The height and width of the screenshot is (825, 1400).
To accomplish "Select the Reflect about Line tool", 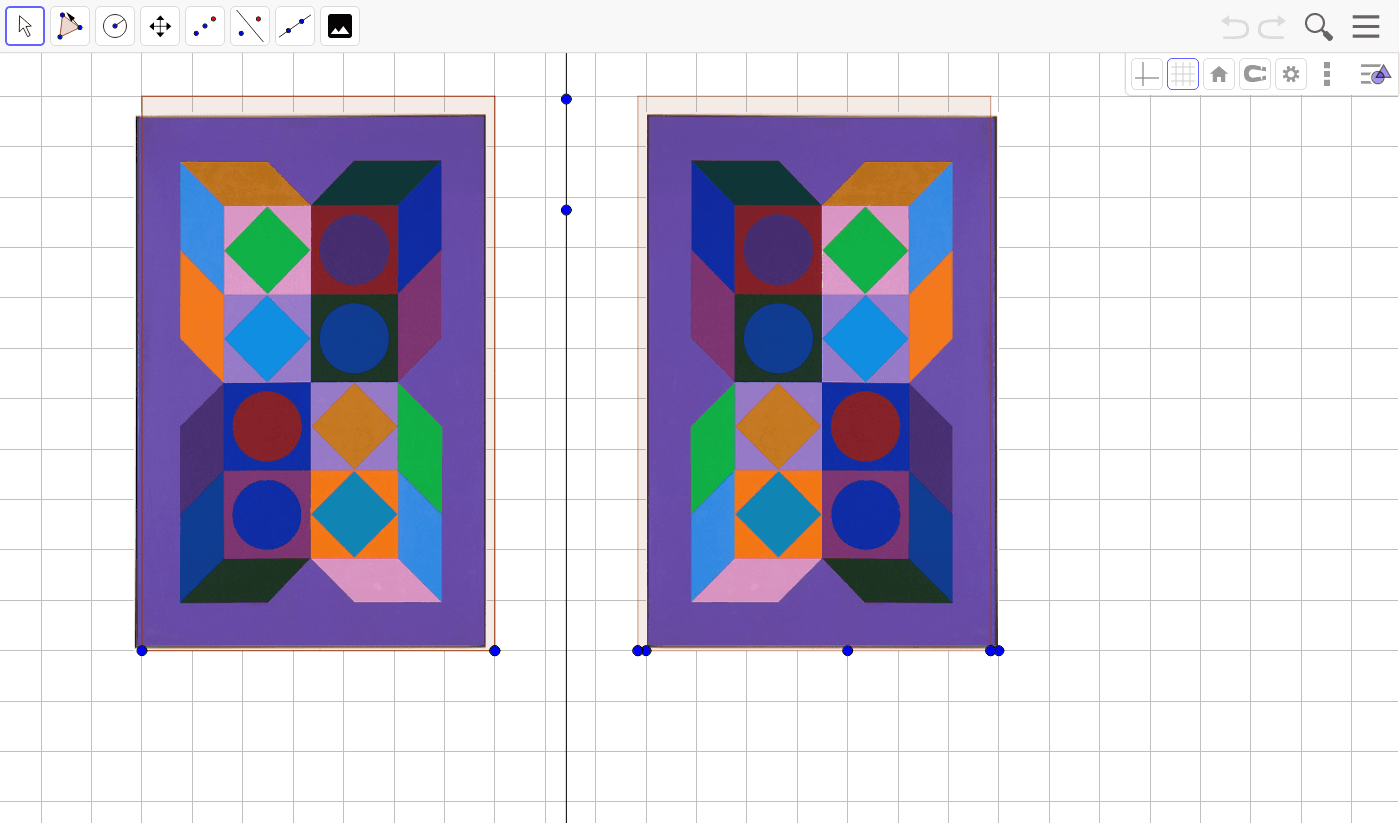I will [x=250, y=26].
